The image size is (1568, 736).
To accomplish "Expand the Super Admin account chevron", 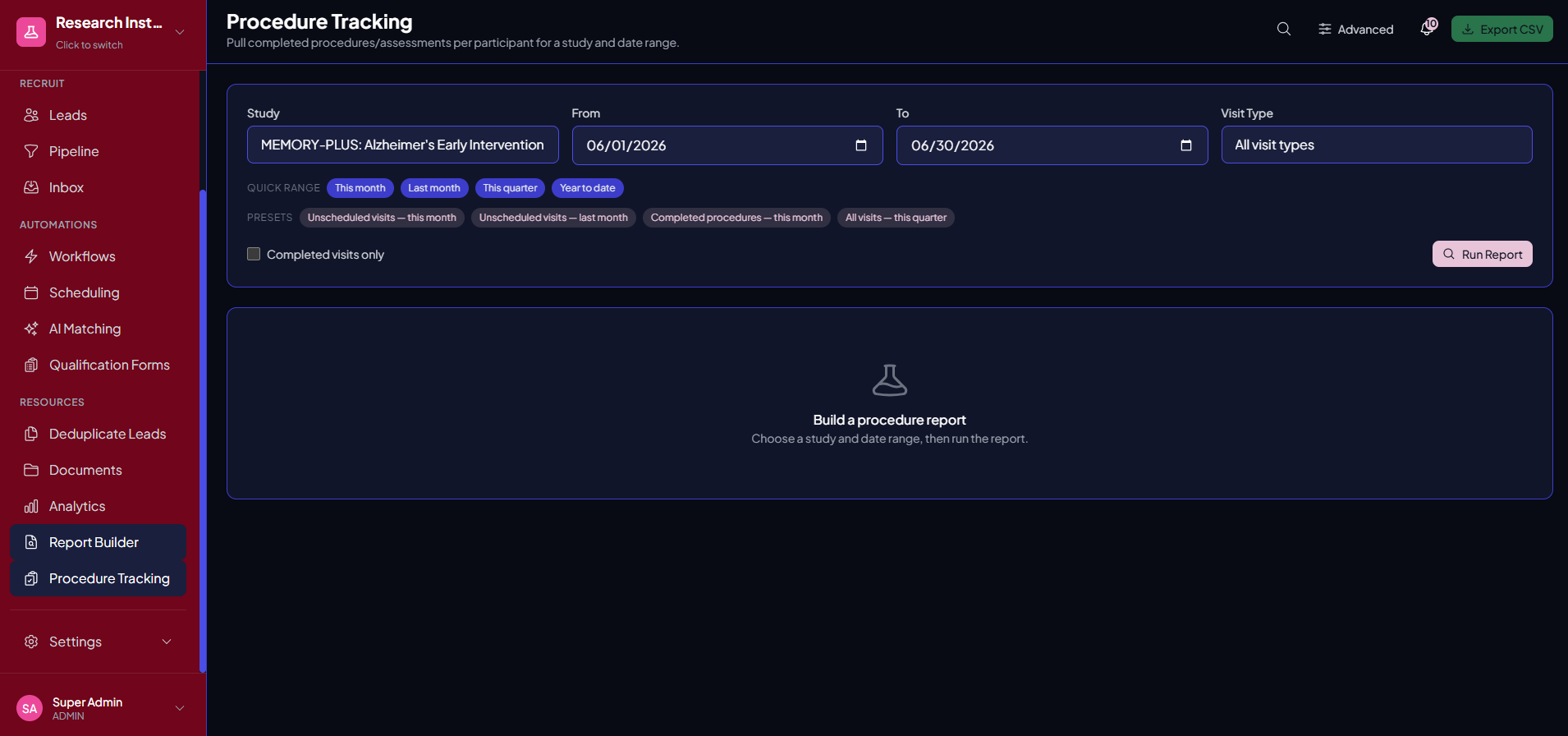I will [180, 708].
